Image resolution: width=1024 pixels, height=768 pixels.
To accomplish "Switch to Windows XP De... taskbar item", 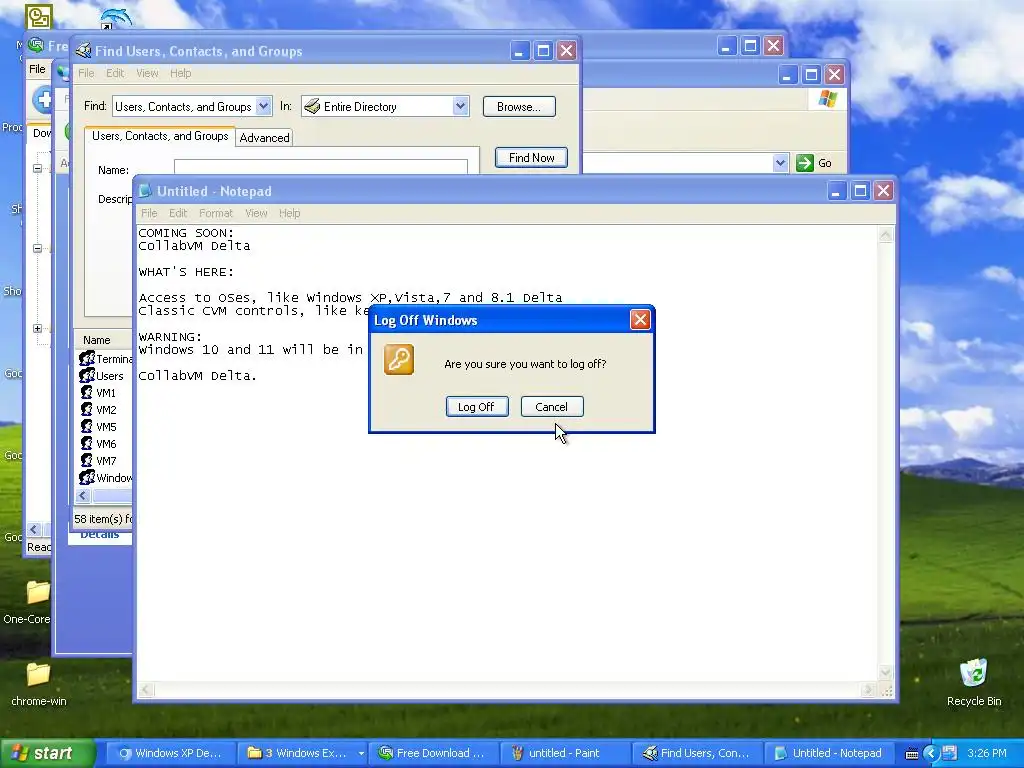I will pyautogui.click(x=170, y=753).
